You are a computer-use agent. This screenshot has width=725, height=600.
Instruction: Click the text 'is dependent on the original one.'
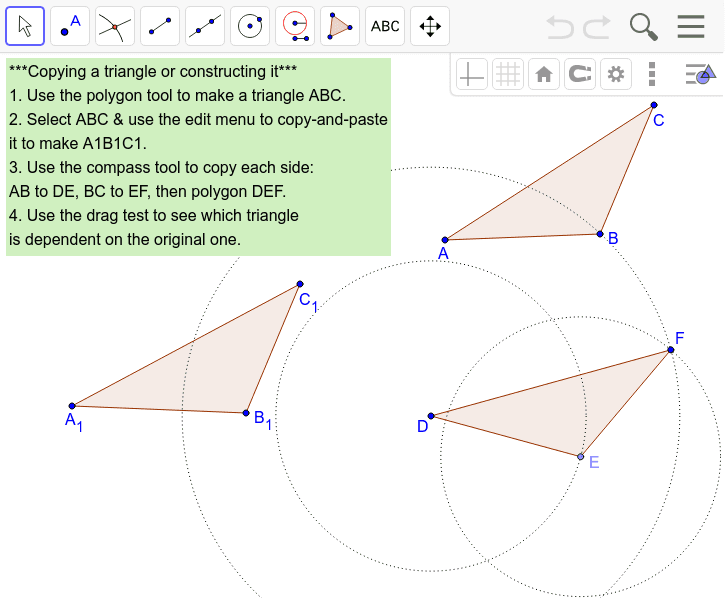[125, 240]
